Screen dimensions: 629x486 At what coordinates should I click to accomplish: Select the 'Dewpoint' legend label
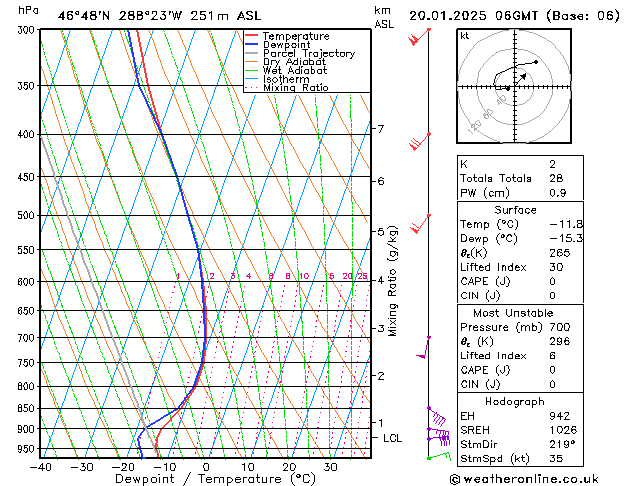pos(286,45)
